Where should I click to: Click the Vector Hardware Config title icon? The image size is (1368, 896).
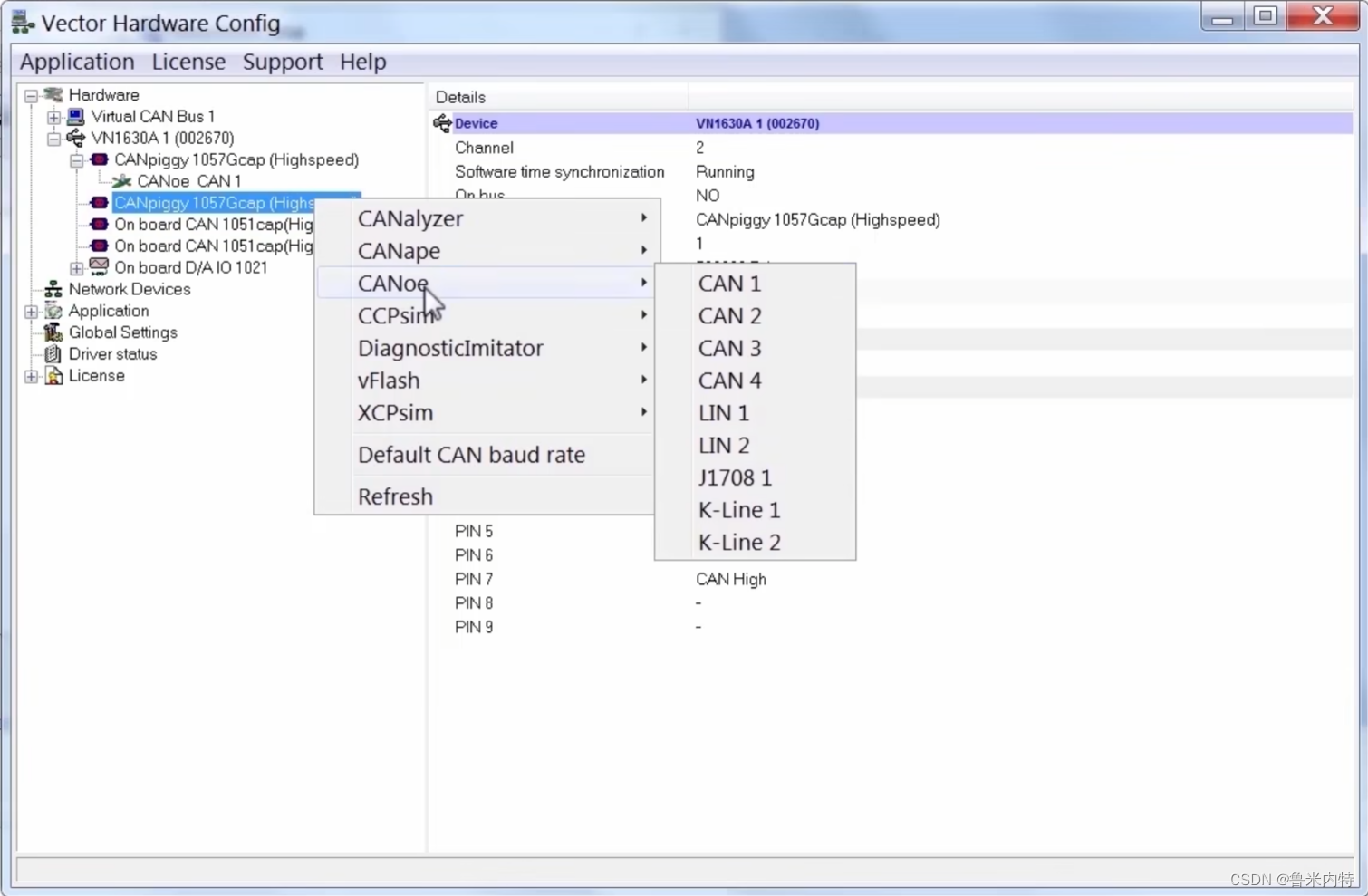click(23, 23)
